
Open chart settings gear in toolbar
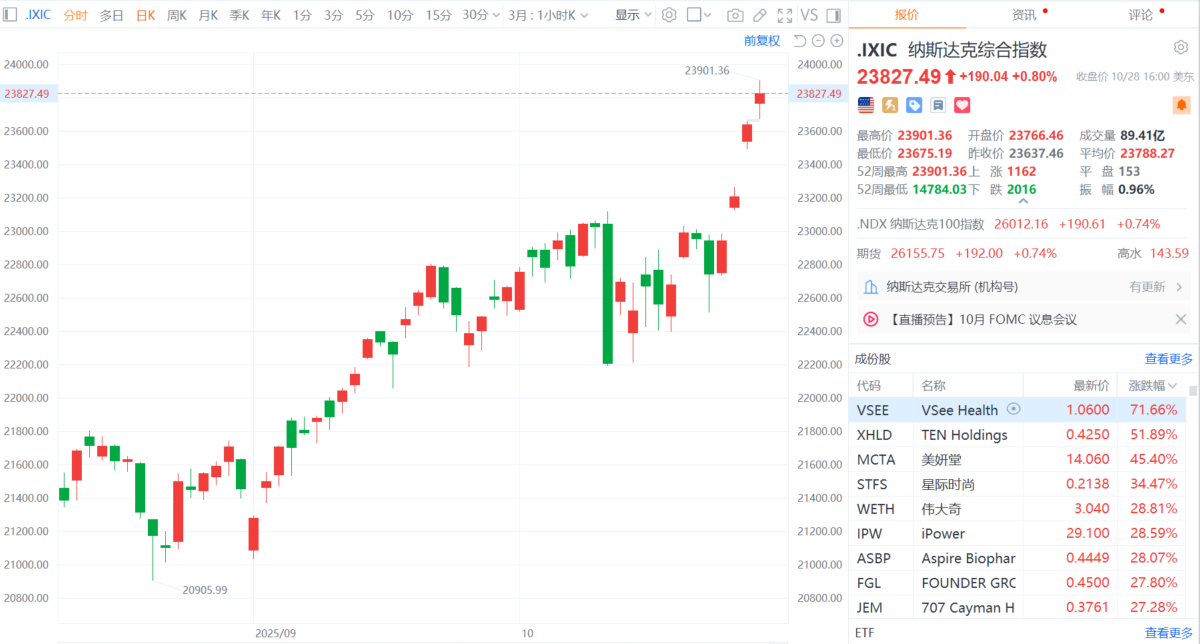669,15
